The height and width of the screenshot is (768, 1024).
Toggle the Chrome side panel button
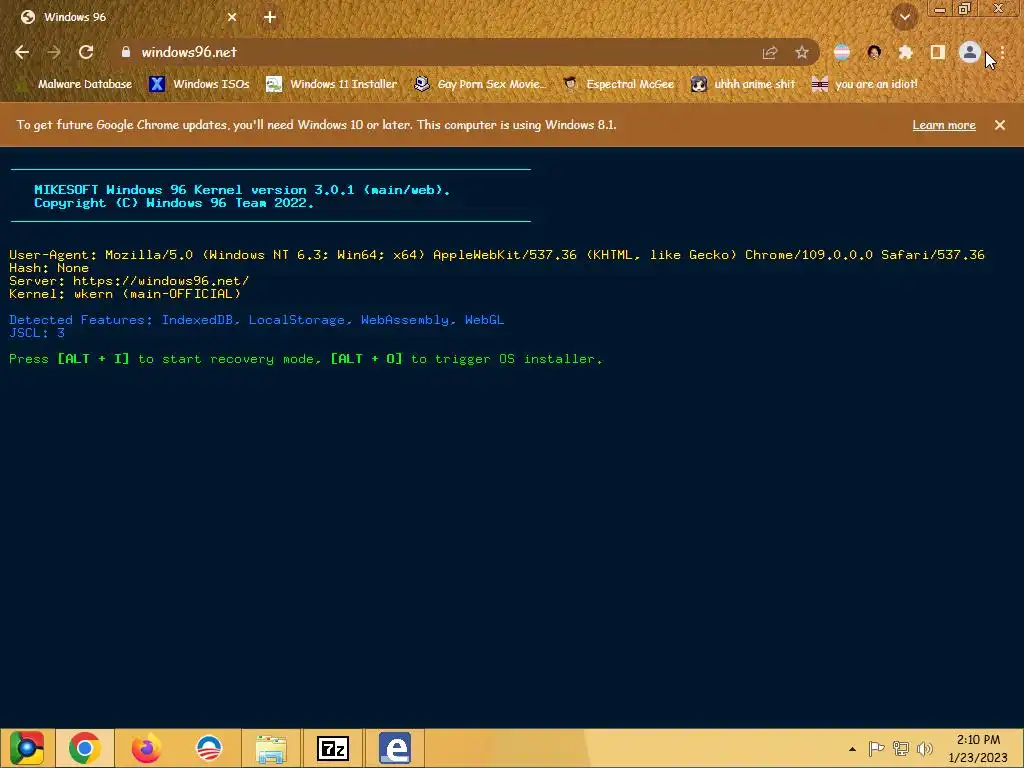938,52
